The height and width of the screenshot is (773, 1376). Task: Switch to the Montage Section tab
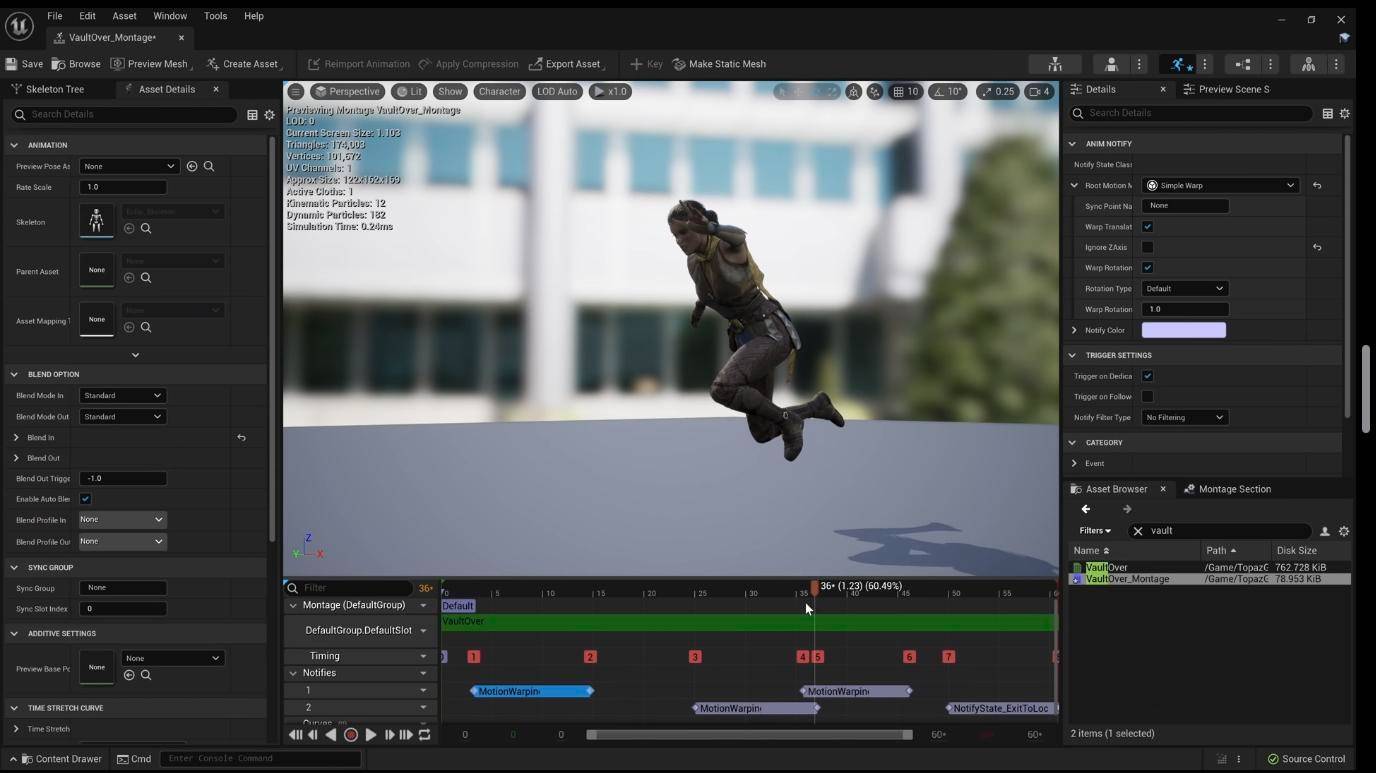[1234, 489]
